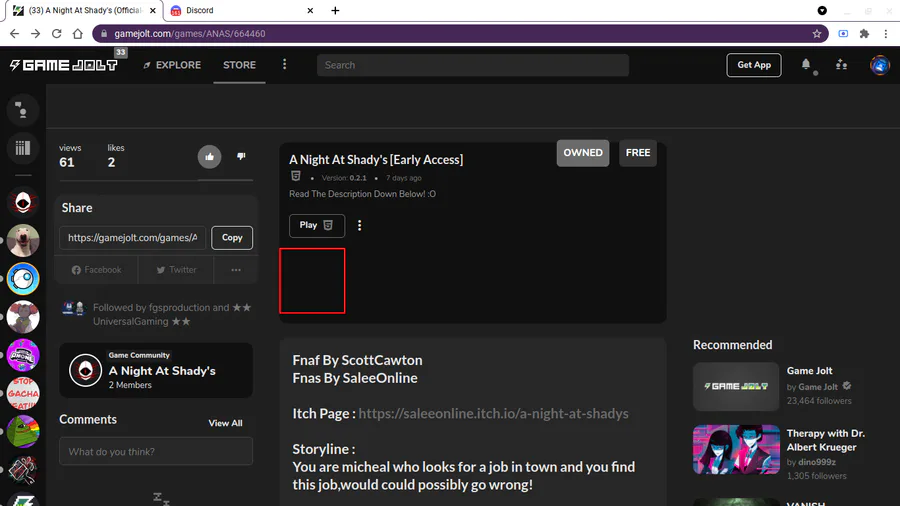Open a new browser tab
The image size is (900, 506).
point(335,10)
